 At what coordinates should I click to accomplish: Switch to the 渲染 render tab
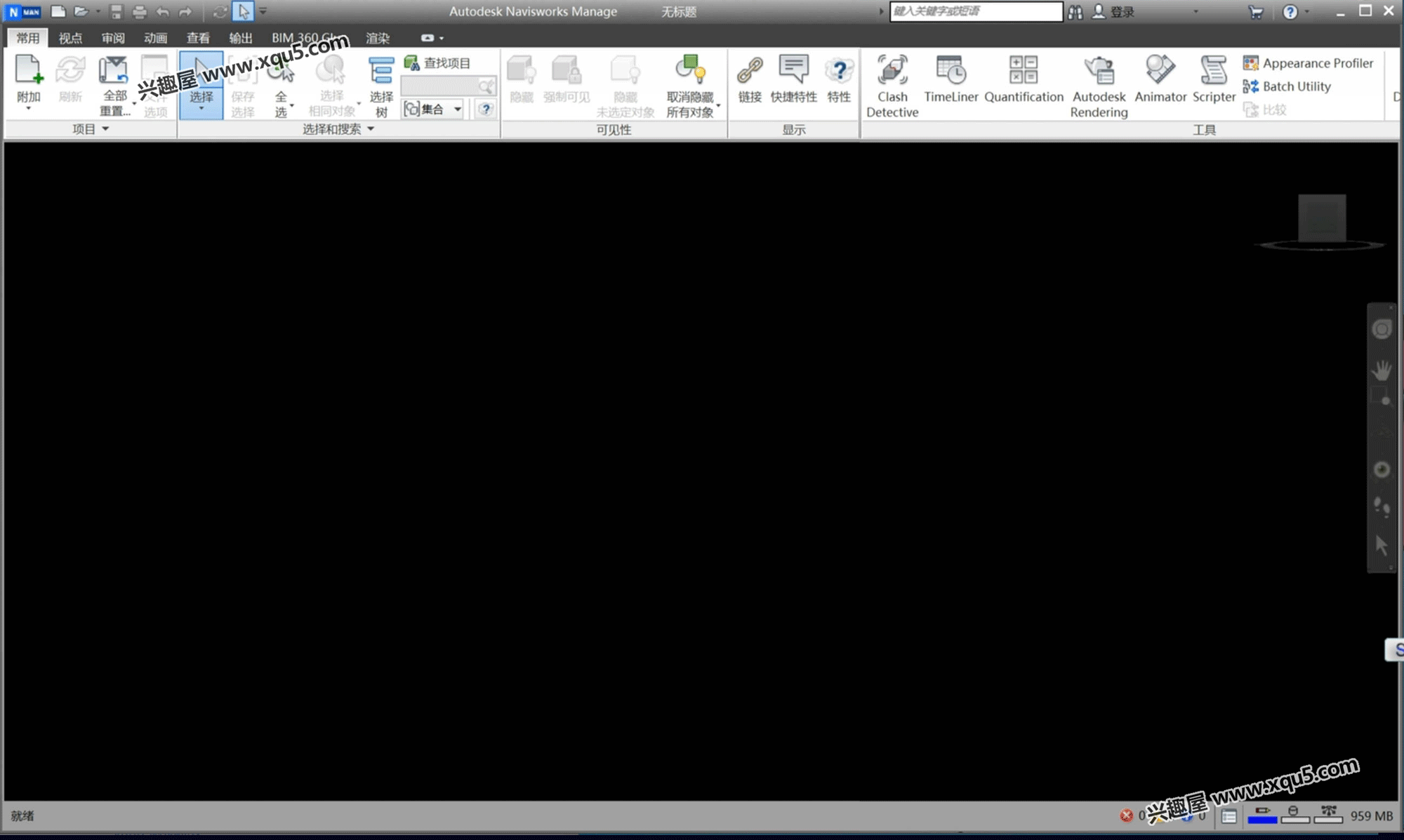click(x=378, y=38)
